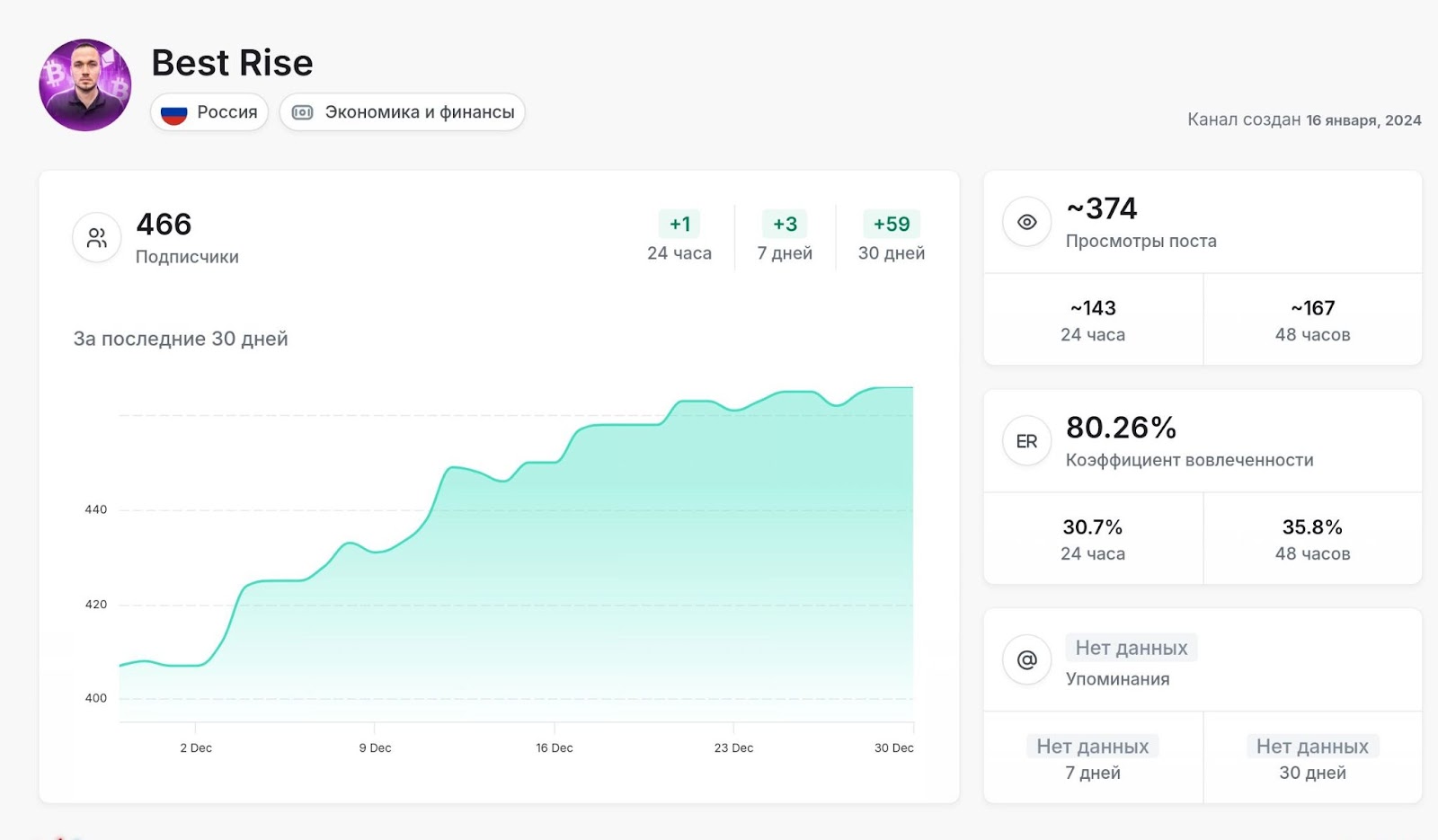Click the 440 y-axis label
Screen dimensions: 1438x840
[x=96, y=509]
